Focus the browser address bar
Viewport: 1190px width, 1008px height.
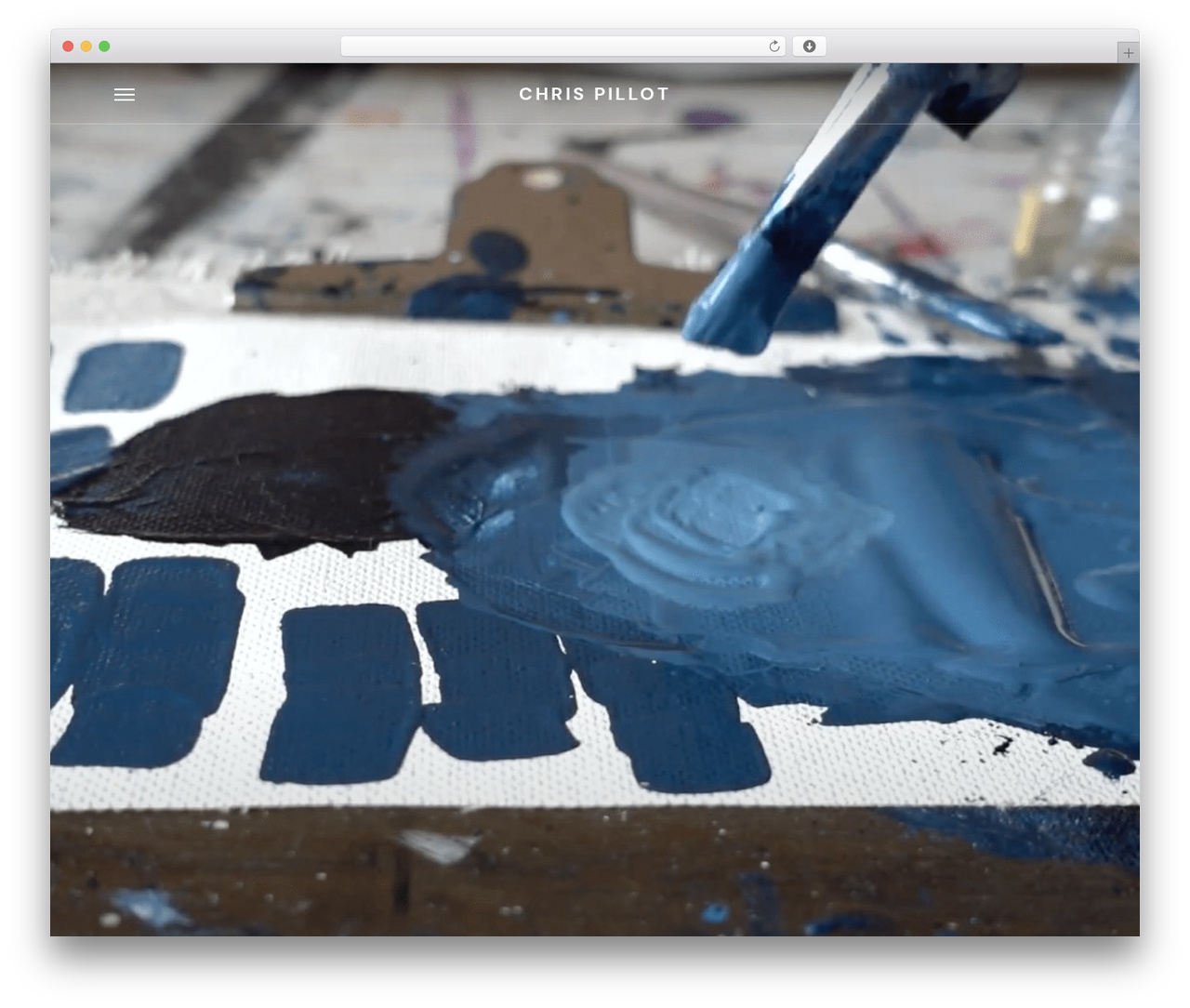562,46
